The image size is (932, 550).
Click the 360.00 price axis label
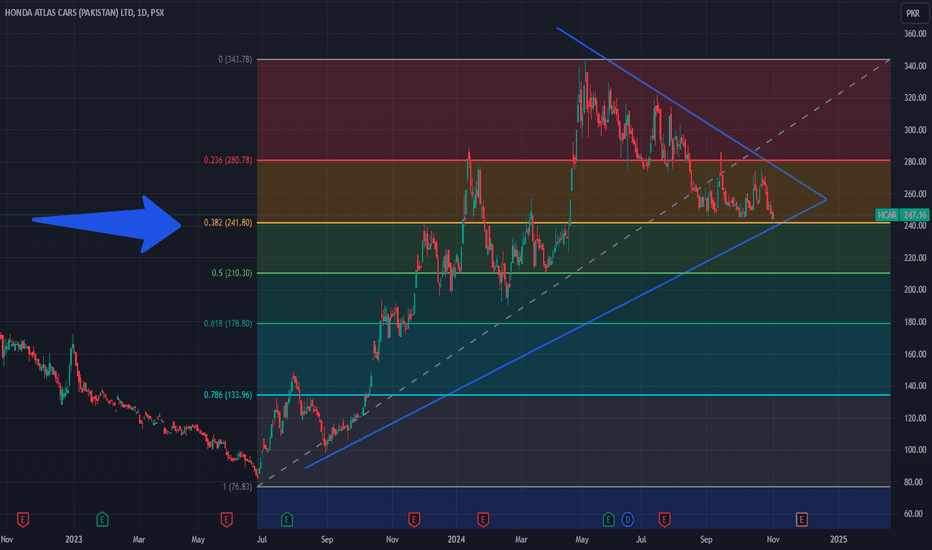tap(915, 34)
